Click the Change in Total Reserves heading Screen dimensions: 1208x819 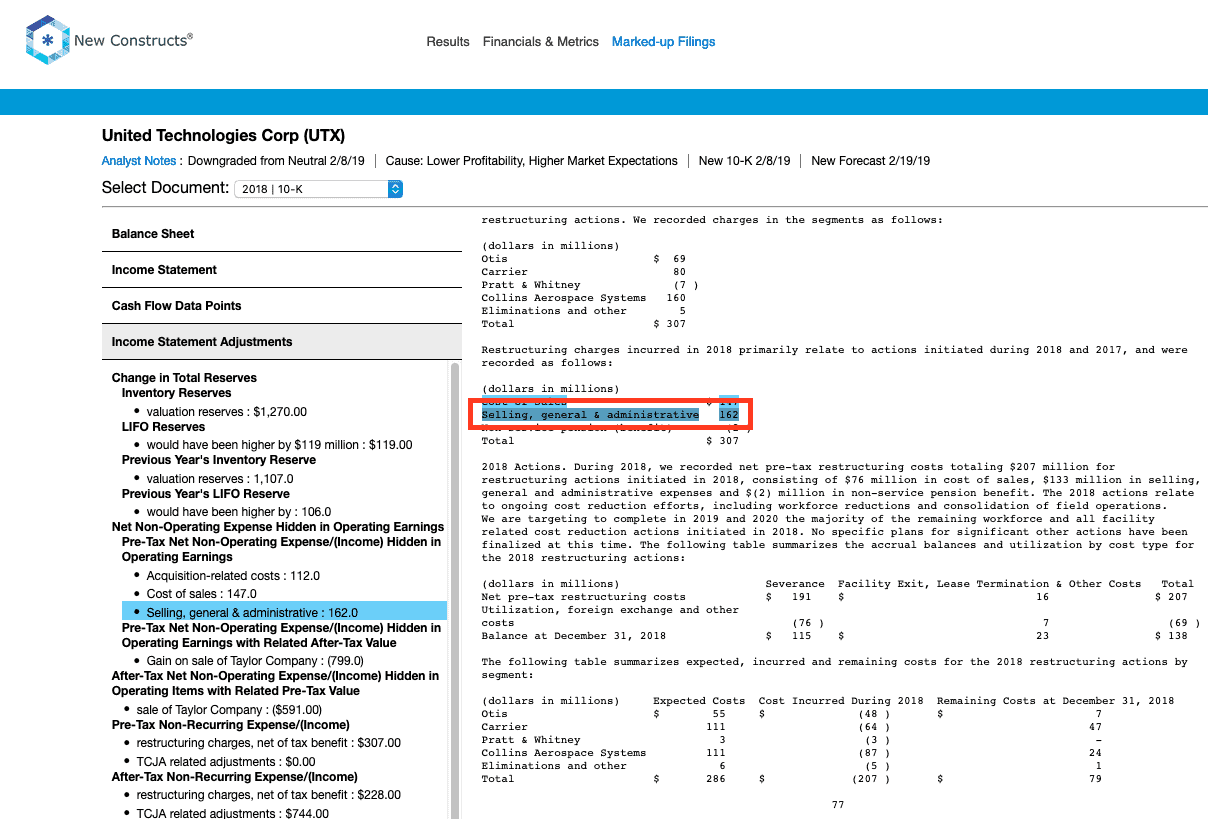pos(184,378)
